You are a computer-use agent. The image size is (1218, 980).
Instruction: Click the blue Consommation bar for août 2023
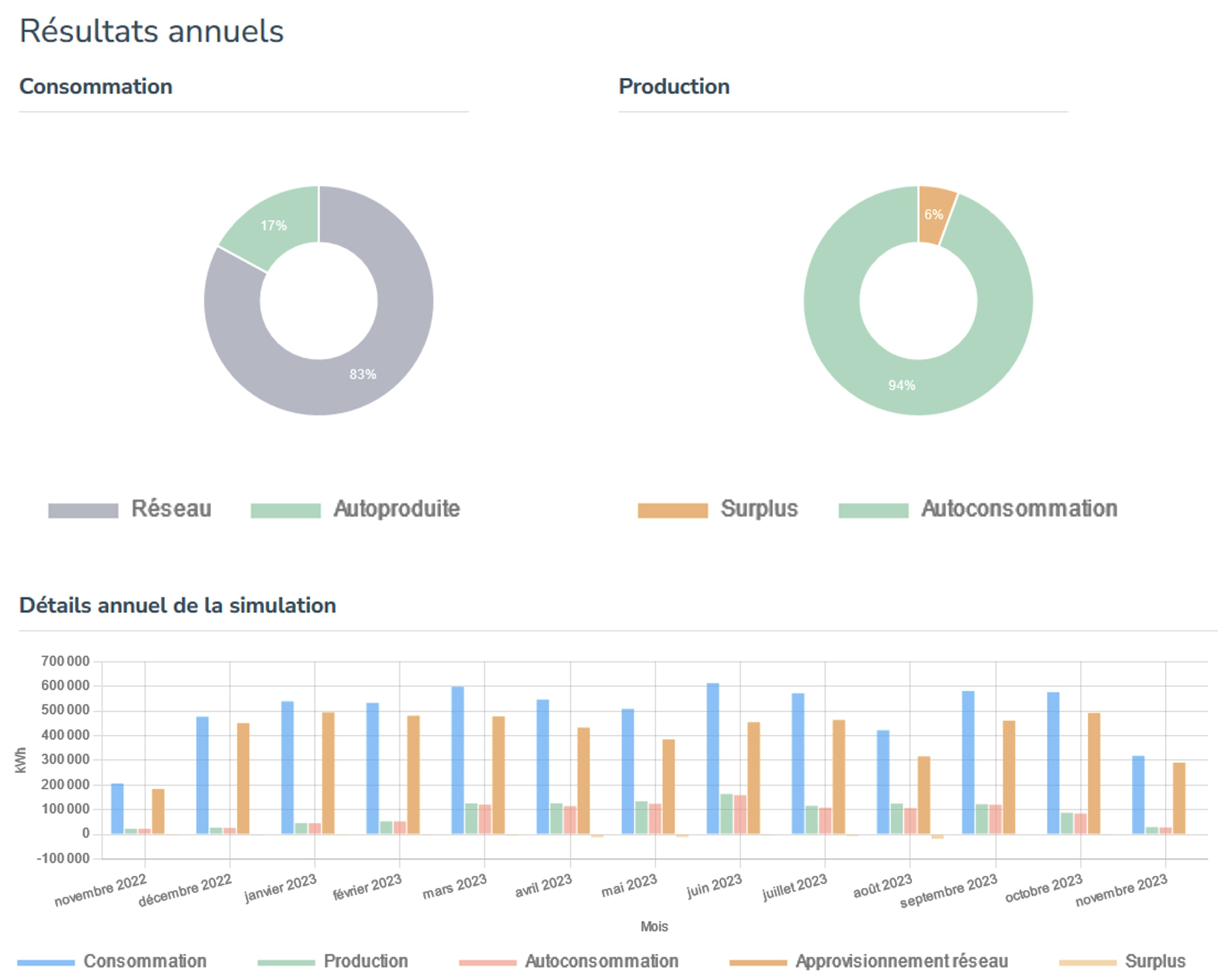(883, 782)
